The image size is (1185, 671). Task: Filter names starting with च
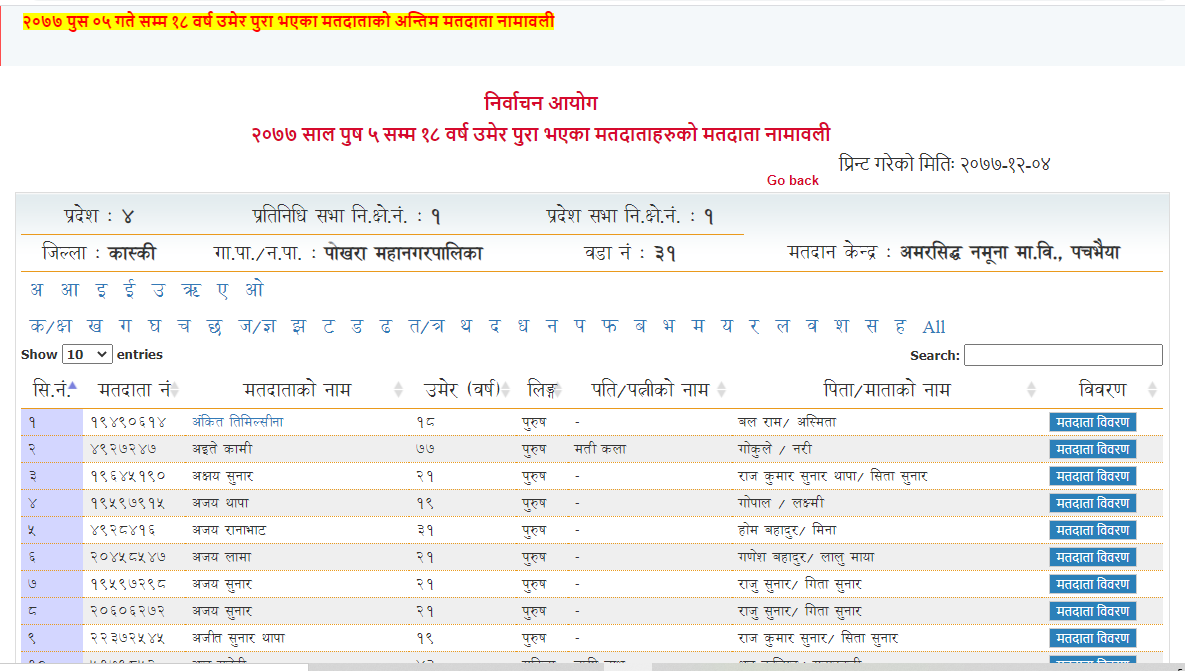[x=184, y=326]
